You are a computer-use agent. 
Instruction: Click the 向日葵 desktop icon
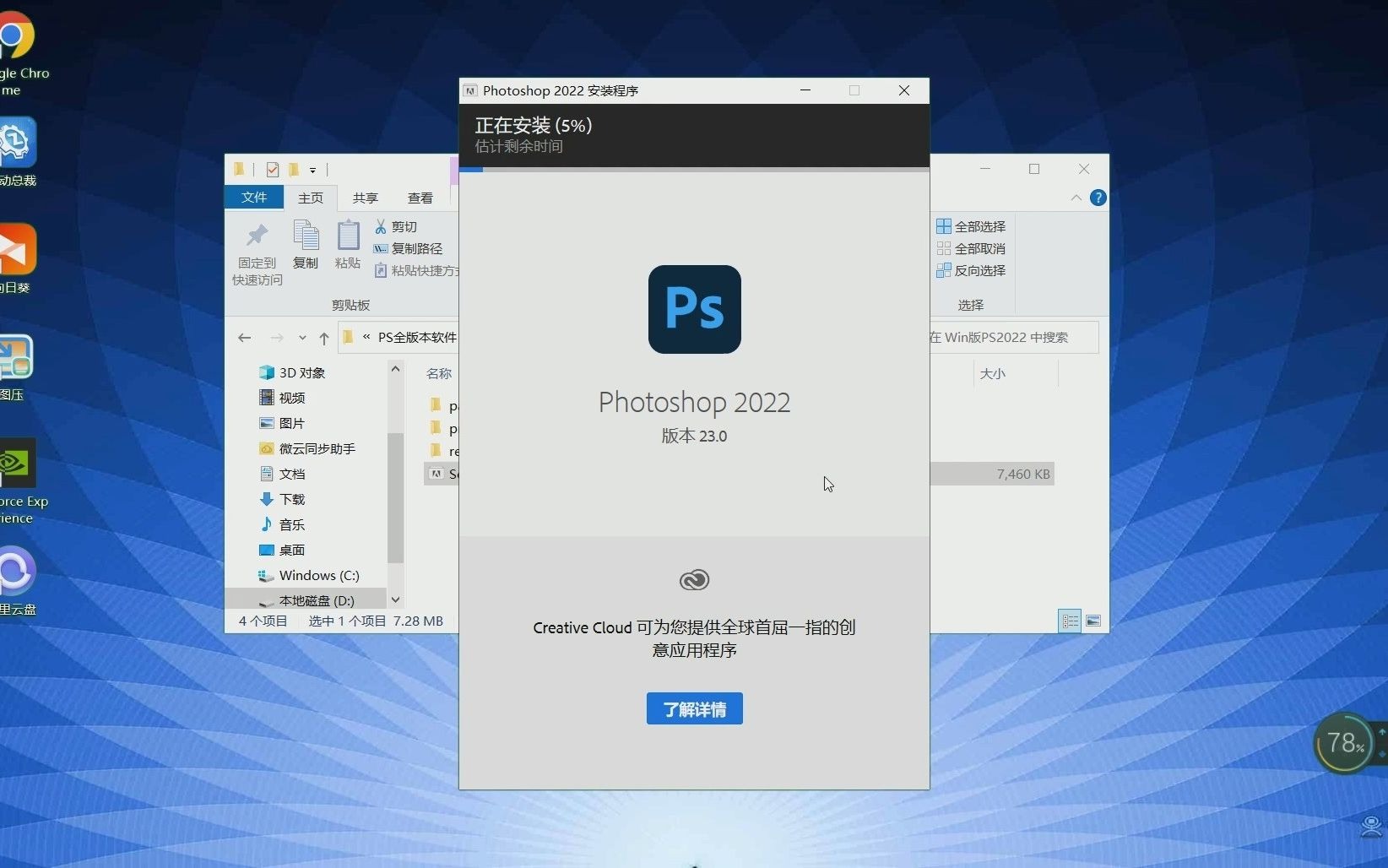point(16,261)
